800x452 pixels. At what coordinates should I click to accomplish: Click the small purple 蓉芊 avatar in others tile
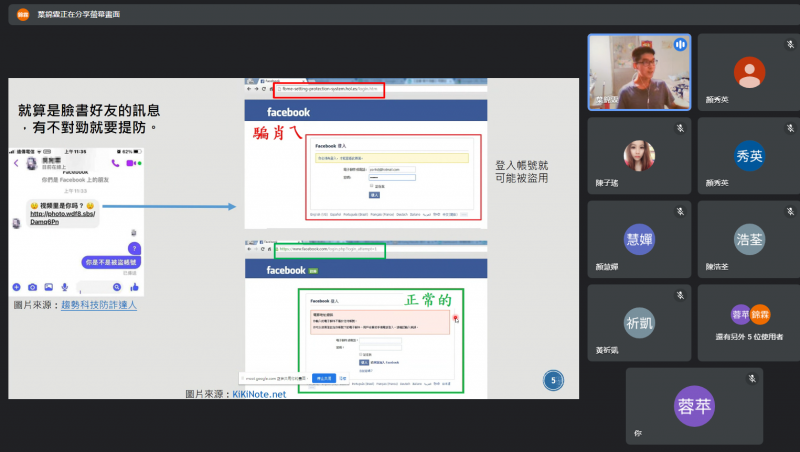pyautogui.click(x=740, y=315)
